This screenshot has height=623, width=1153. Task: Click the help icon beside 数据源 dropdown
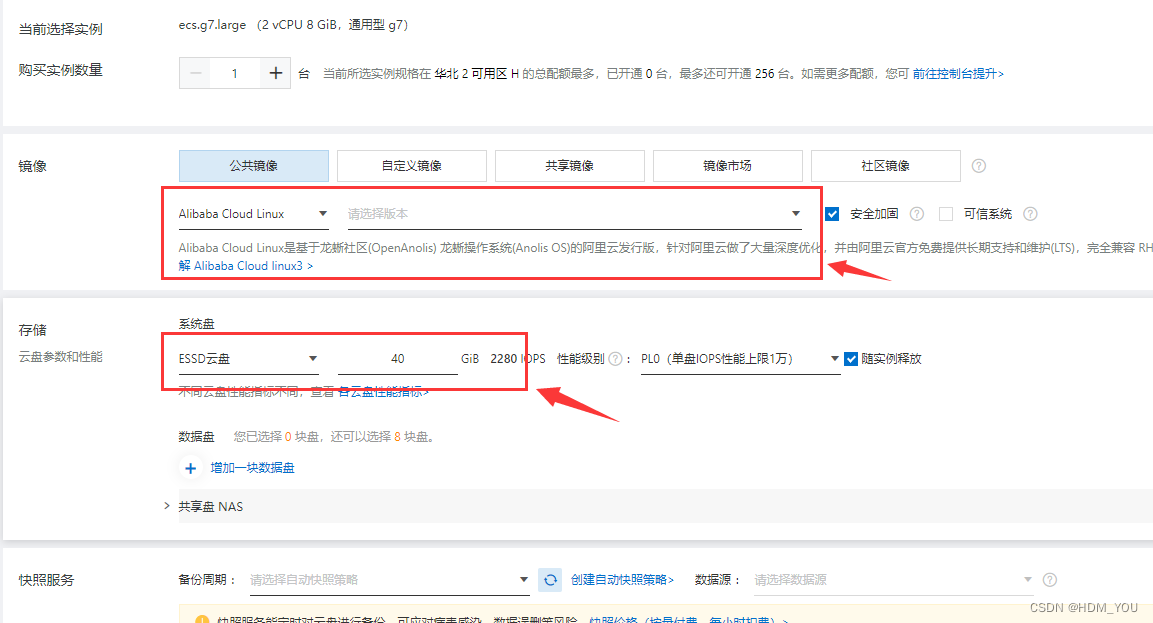pos(1048,579)
